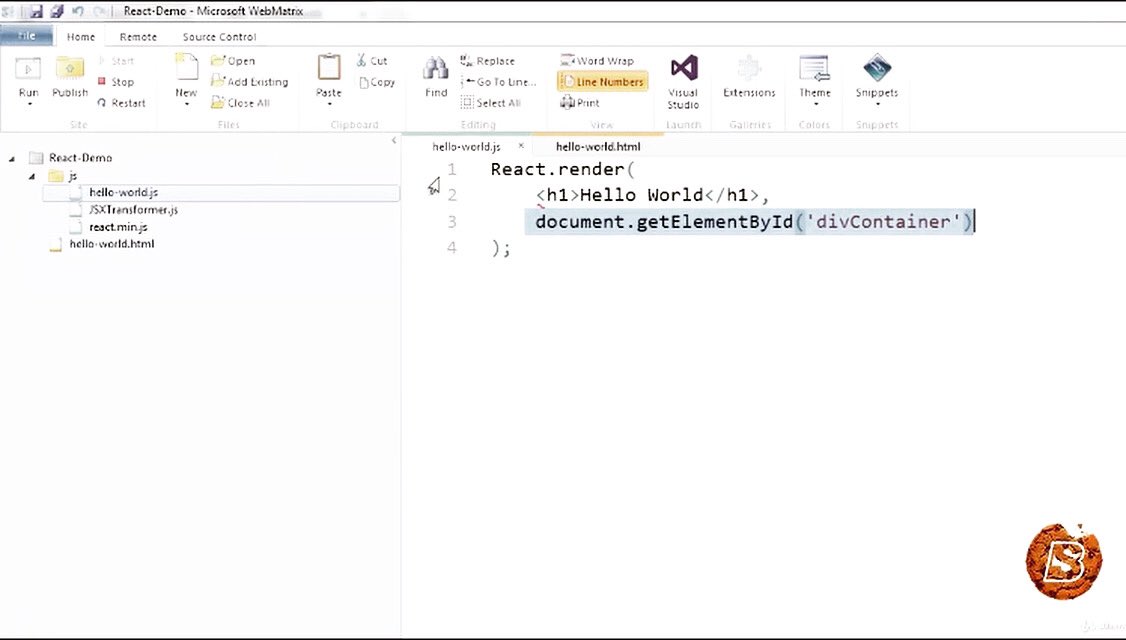This screenshot has height=640, width=1126.
Task: Select JSXTransformer.js in file tree
Action: 133,210
